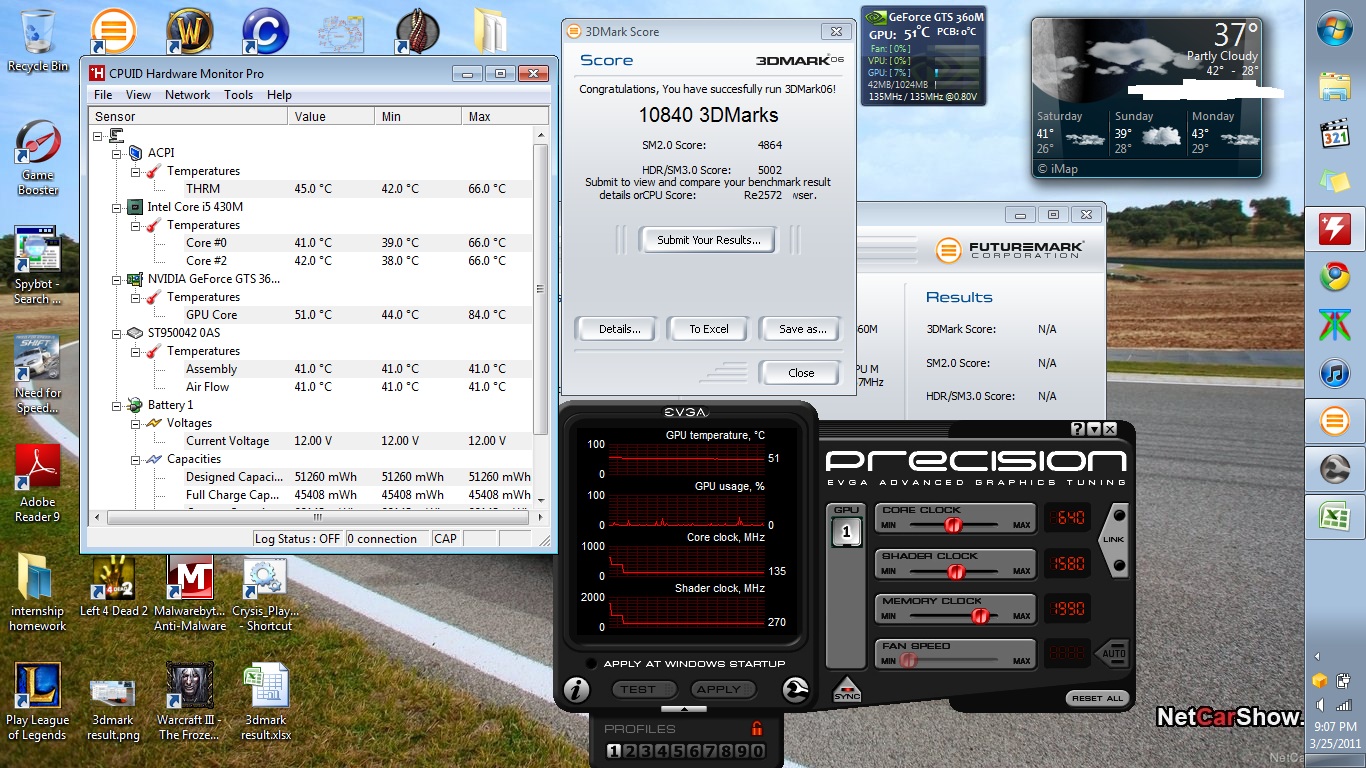Collapse the Battery 1 node

[117, 405]
